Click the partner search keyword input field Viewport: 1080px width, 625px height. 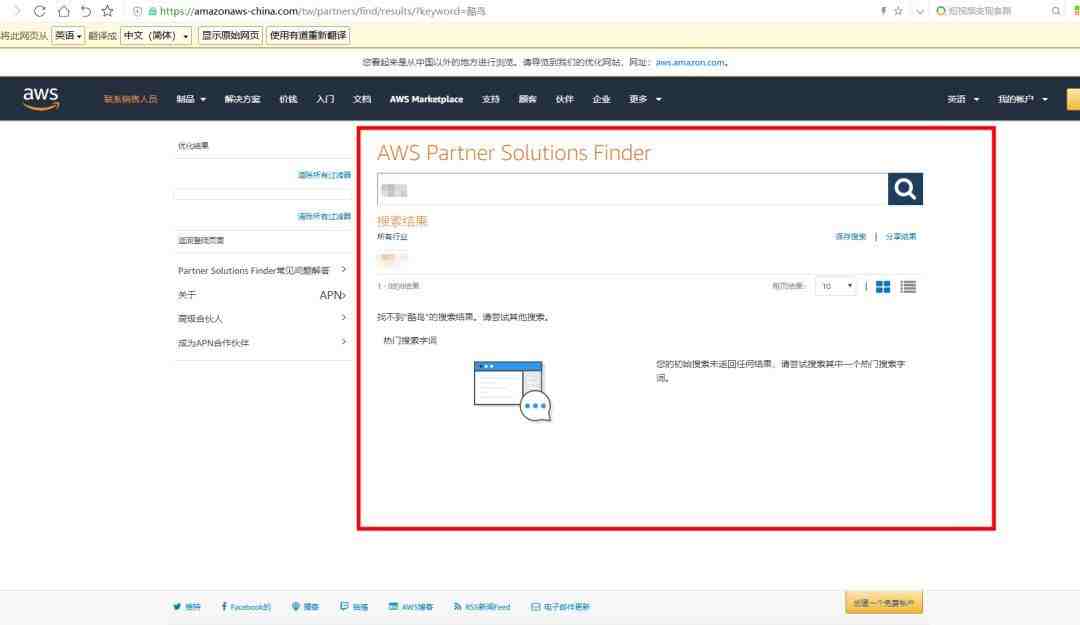click(x=632, y=189)
